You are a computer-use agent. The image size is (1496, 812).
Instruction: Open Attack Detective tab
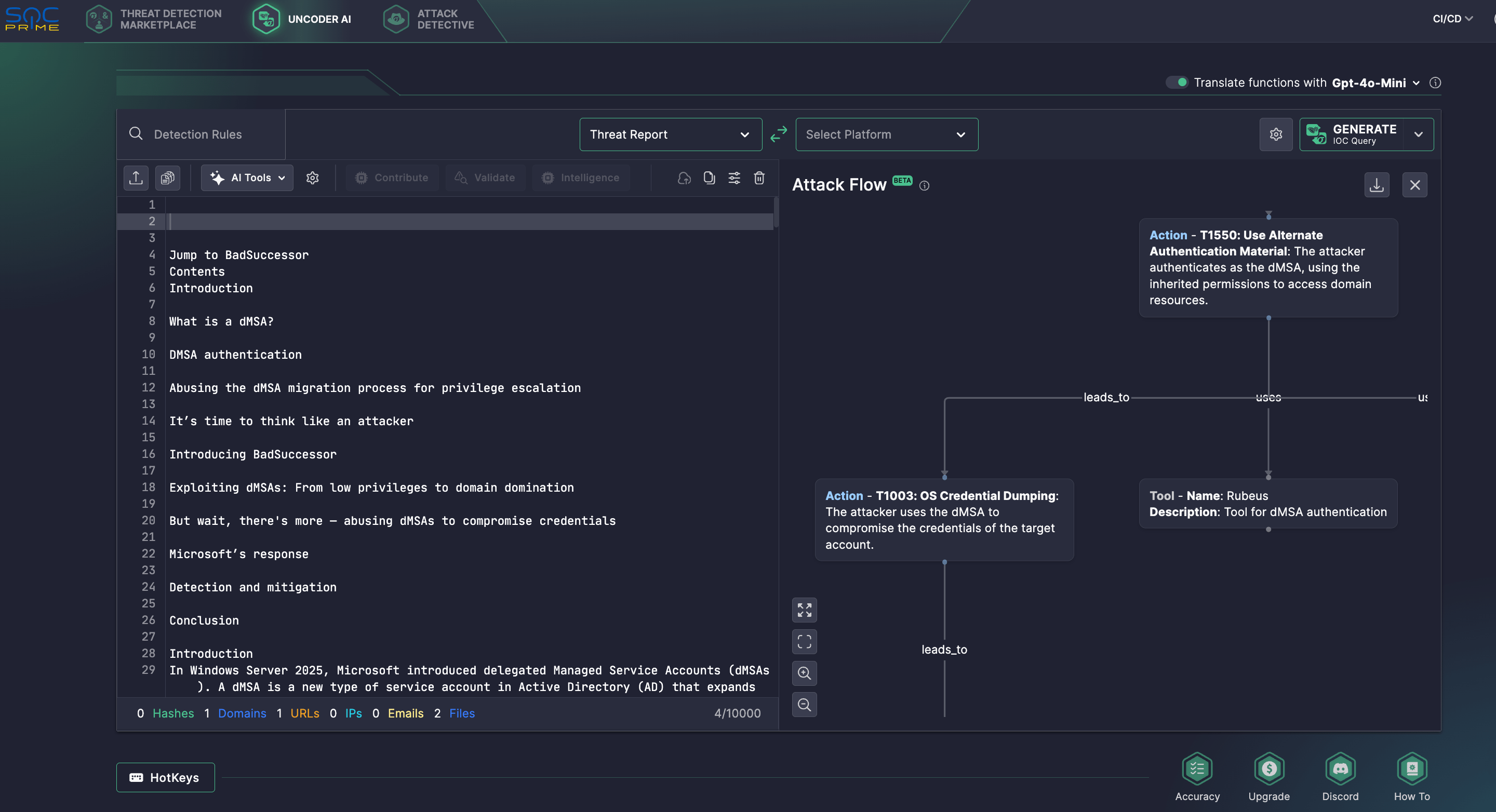tap(429, 19)
